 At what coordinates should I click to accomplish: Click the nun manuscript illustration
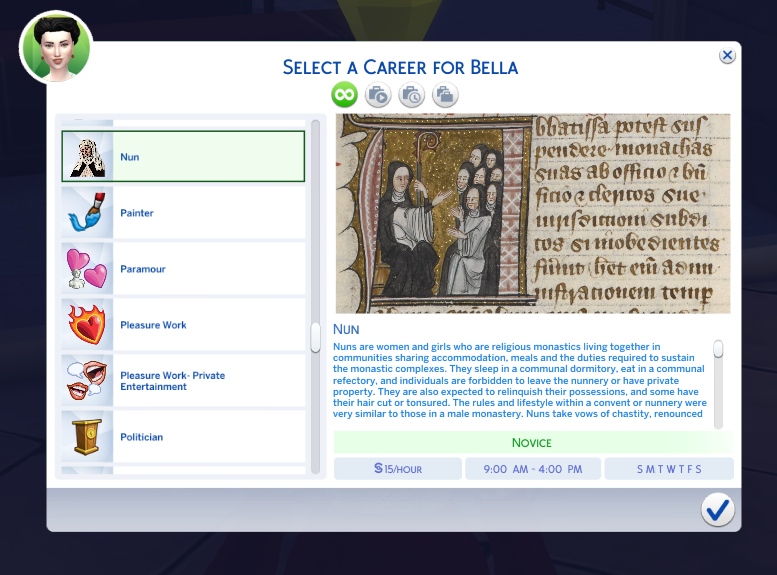pyautogui.click(x=533, y=214)
